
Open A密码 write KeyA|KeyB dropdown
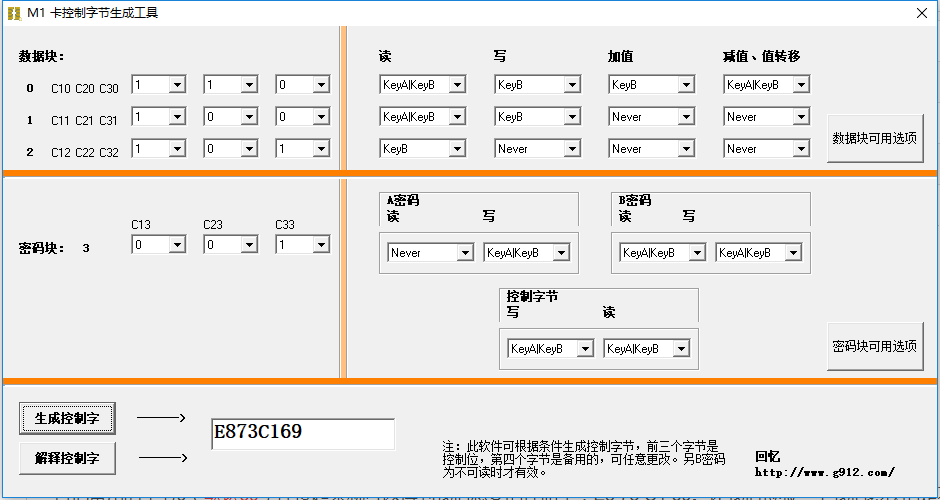pos(561,252)
